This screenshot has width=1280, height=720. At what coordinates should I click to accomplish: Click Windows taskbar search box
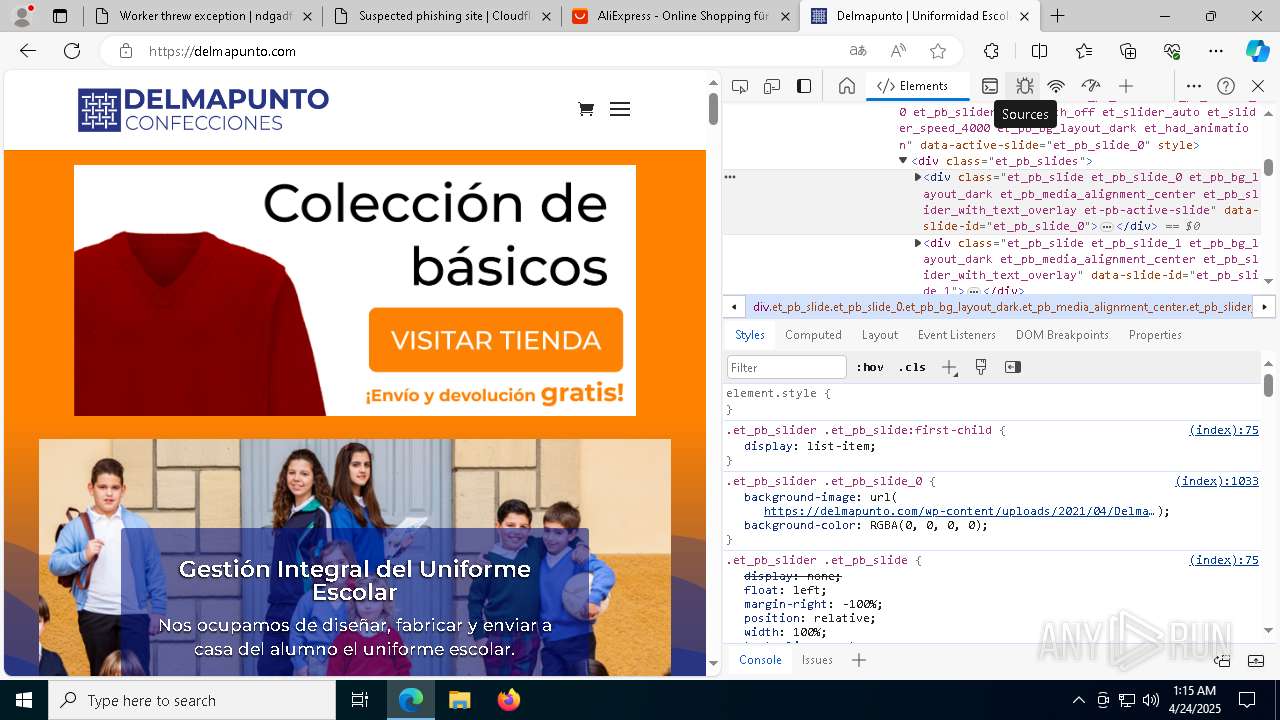click(192, 700)
